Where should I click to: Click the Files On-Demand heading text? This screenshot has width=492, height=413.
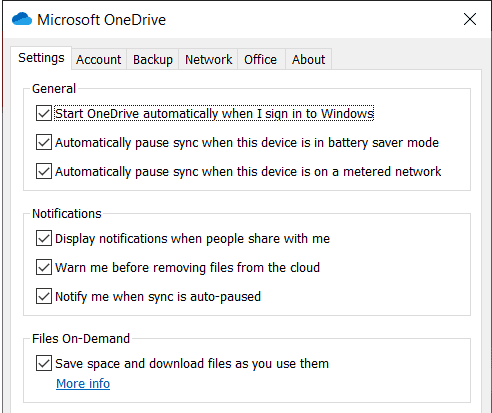(81, 339)
